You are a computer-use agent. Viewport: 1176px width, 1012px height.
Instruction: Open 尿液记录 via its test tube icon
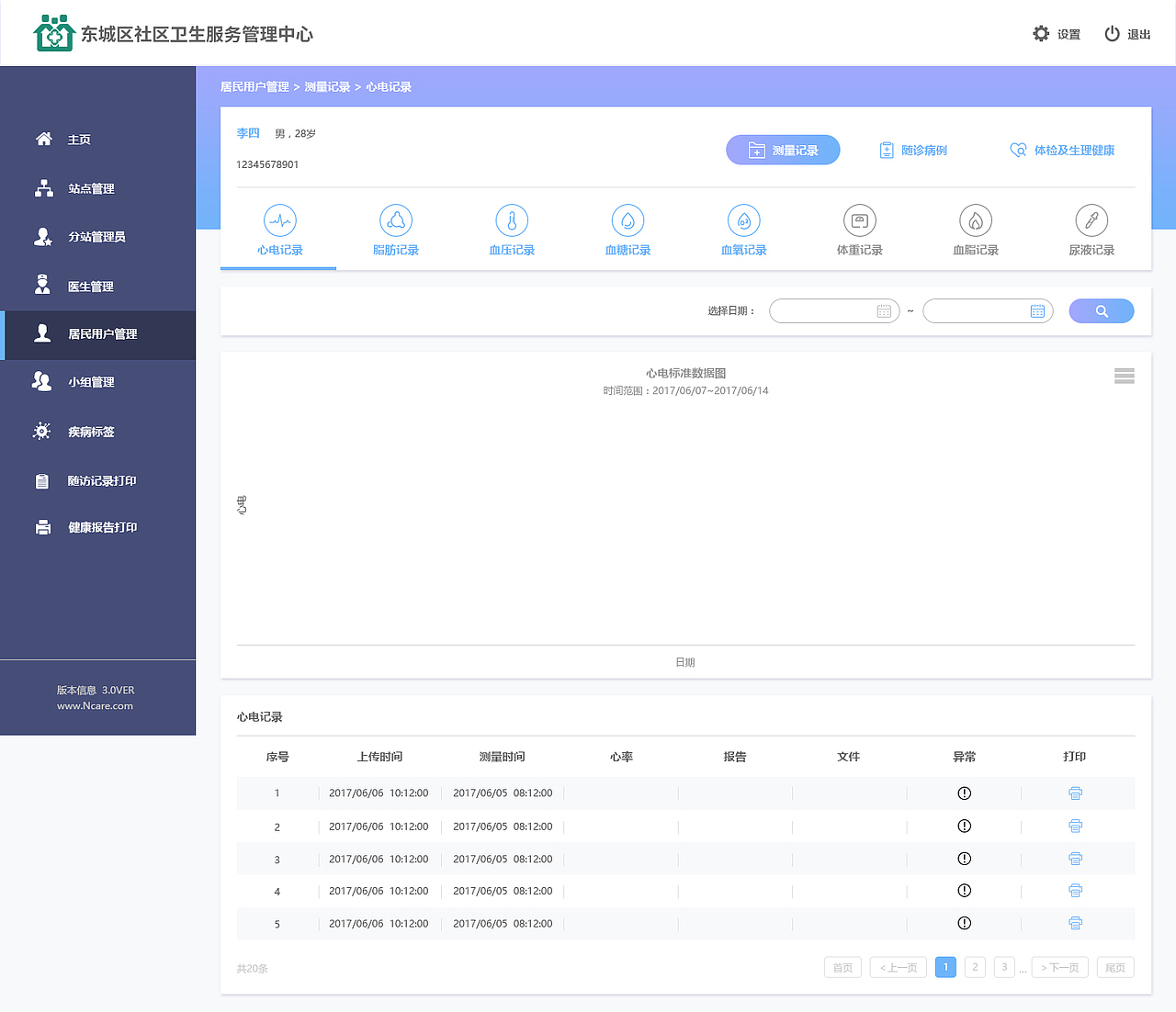point(1091,220)
